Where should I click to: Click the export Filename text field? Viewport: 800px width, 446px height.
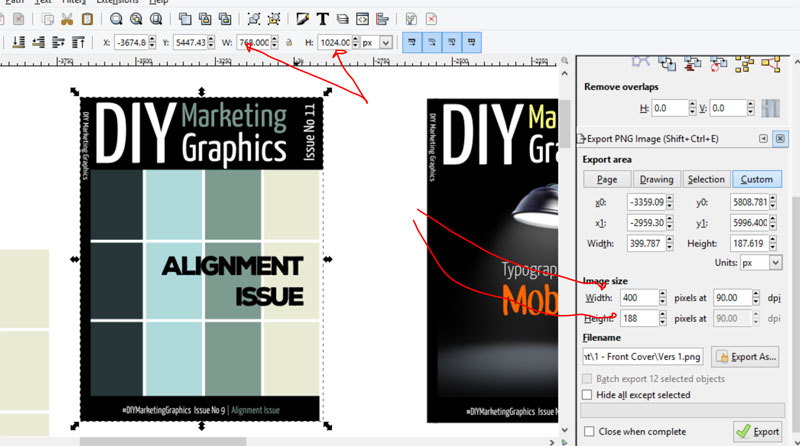643,357
